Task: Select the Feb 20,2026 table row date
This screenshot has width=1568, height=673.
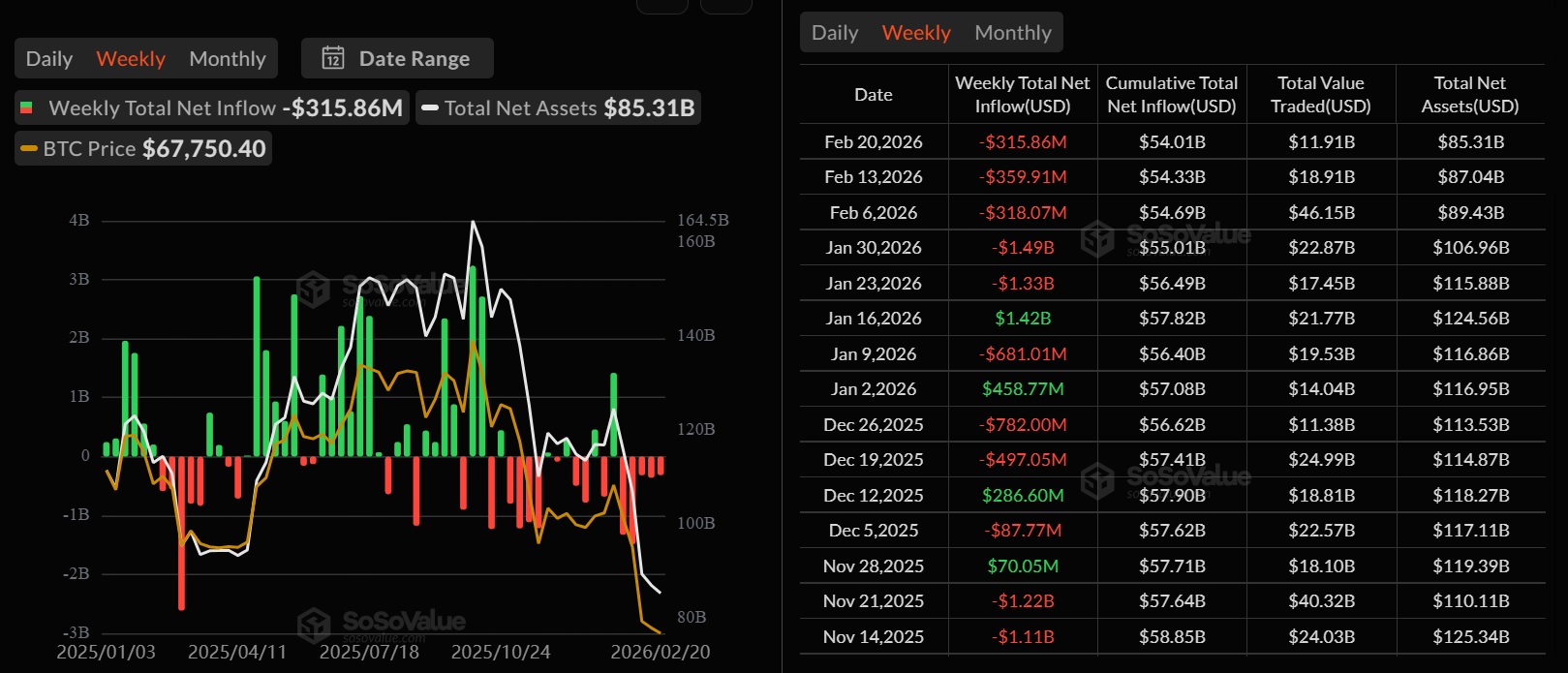Action: pos(873,142)
